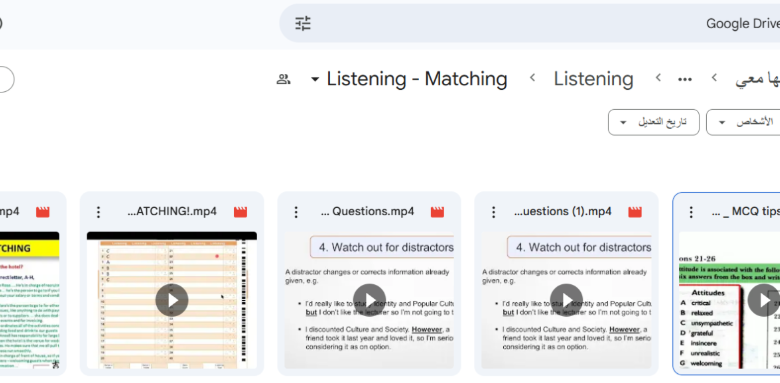780x383 pixels.
Task: Play the MCQ tips video preview
Action: click(x=764, y=300)
